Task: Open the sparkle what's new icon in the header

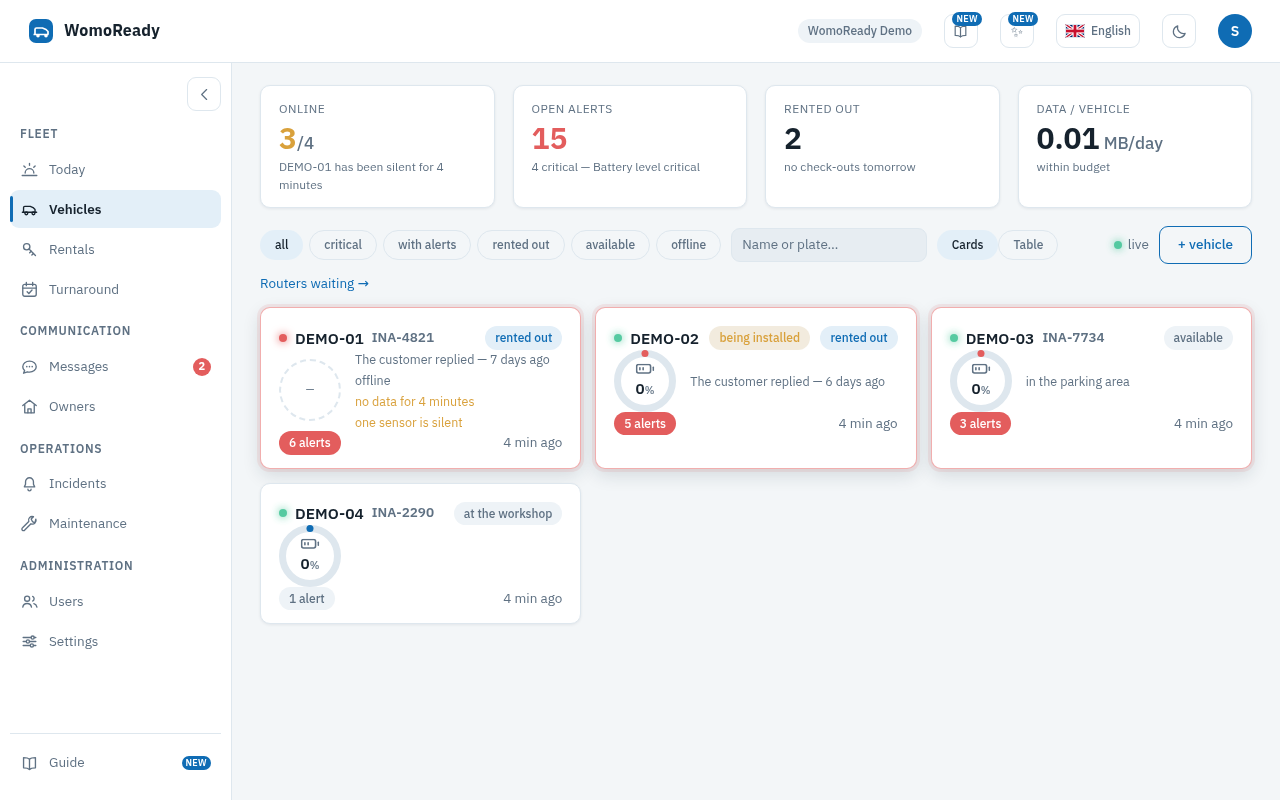Action: coord(1017,31)
